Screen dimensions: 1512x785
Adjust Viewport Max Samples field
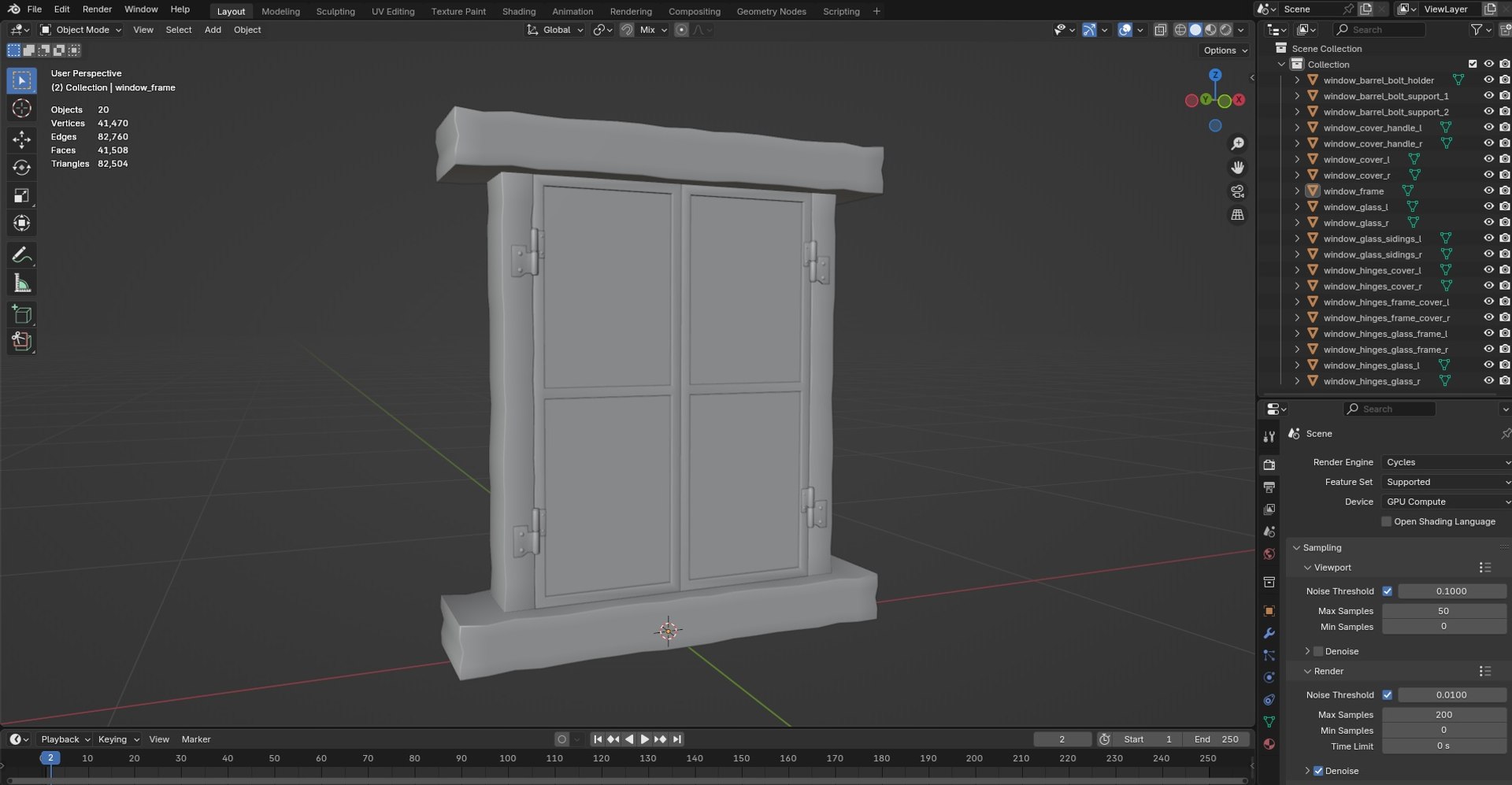point(1443,611)
